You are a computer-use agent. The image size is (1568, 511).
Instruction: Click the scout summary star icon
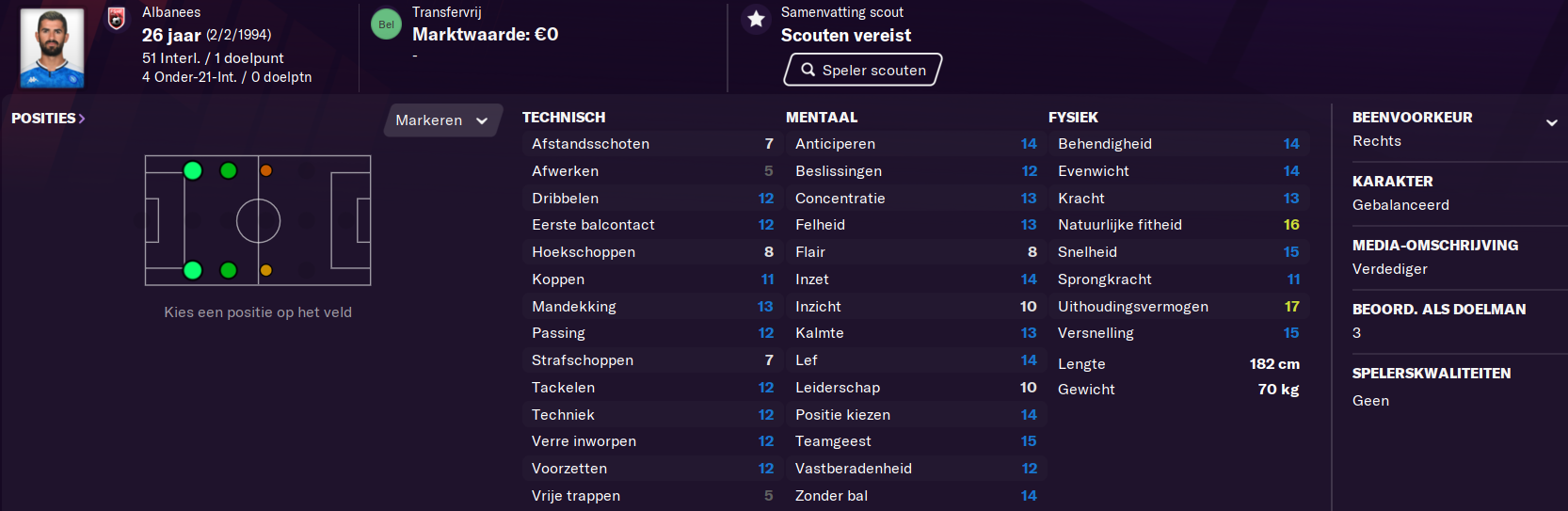coord(755,20)
